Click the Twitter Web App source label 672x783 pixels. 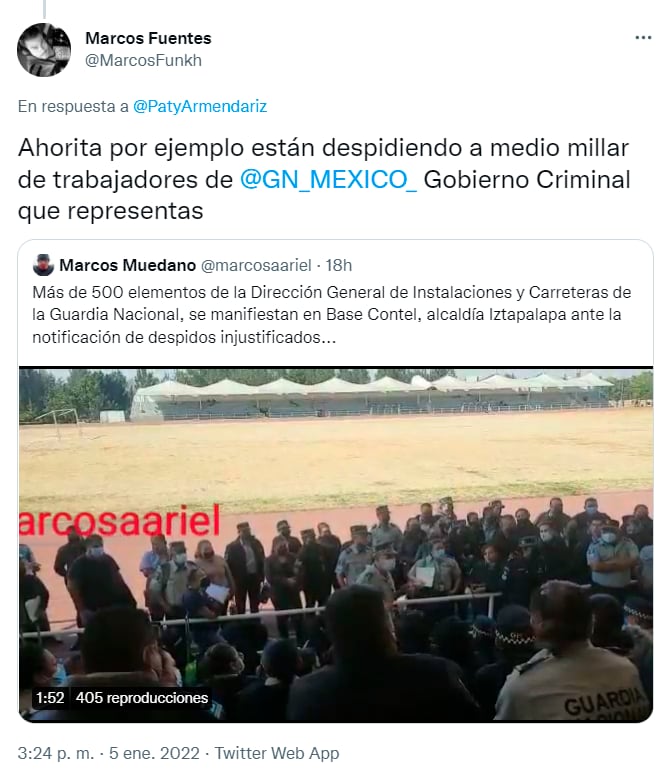click(277, 754)
